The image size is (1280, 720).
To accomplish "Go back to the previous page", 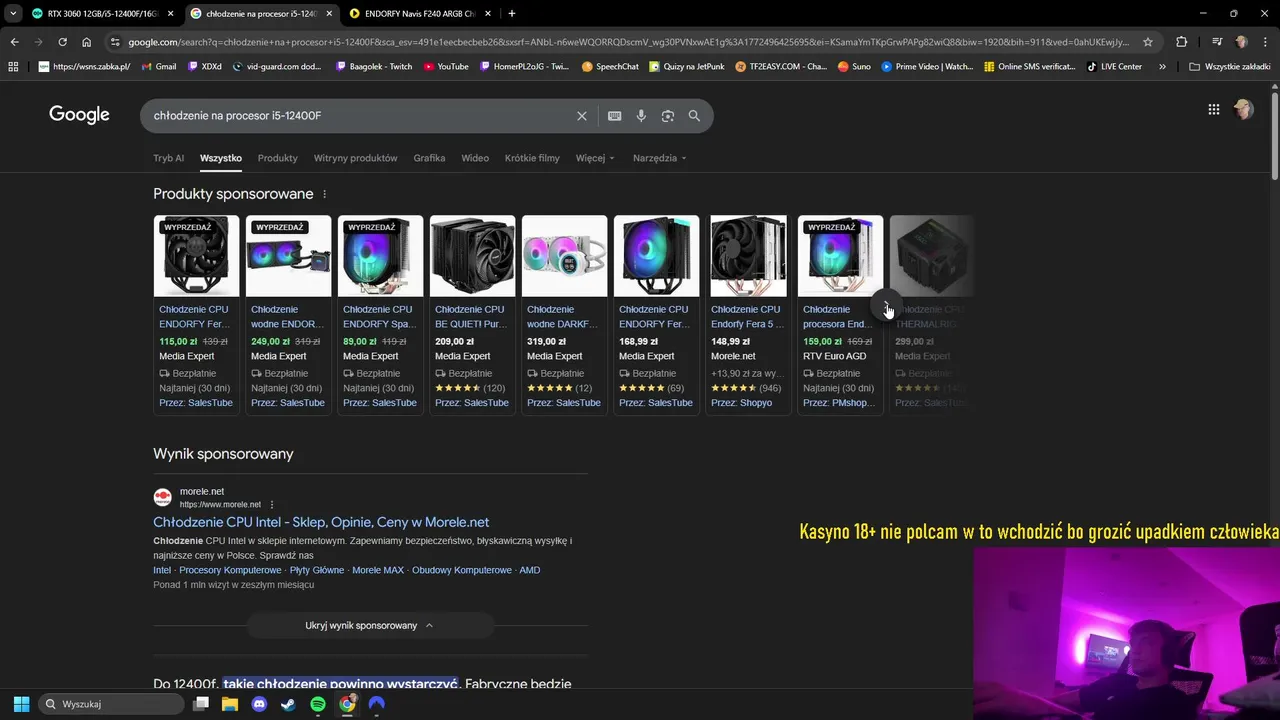I will pos(14,42).
